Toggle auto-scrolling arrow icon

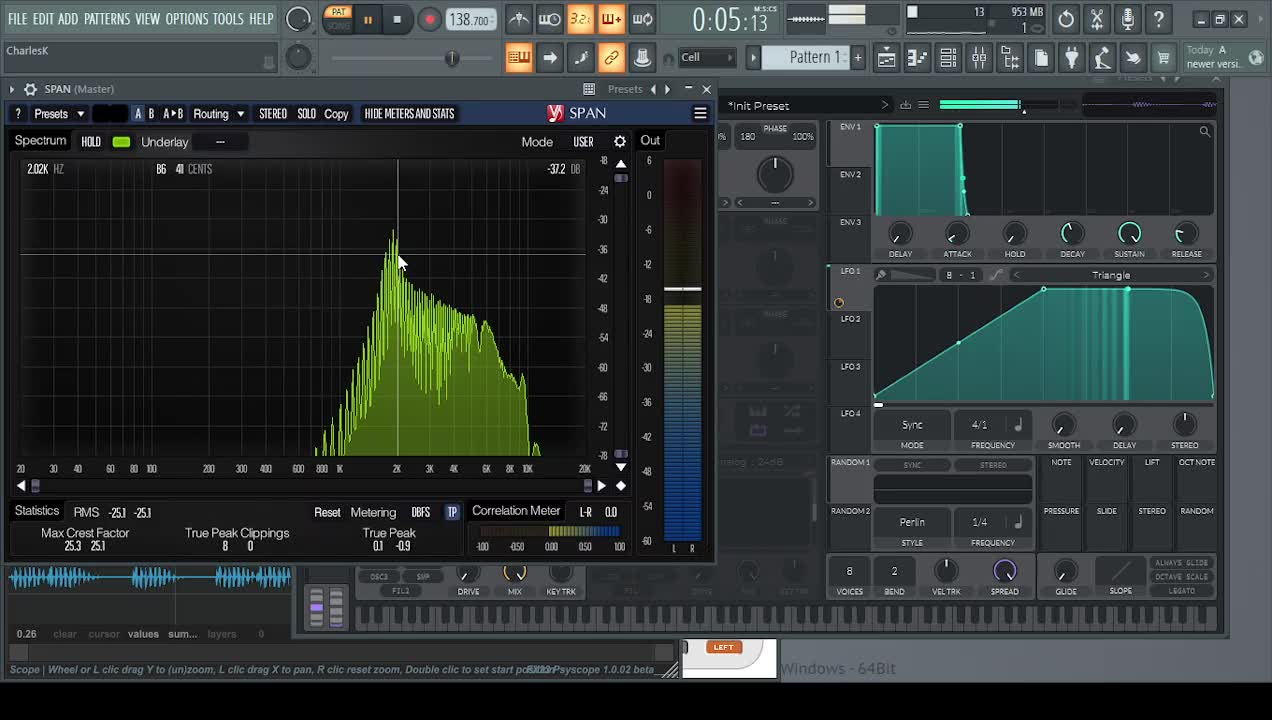pos(550,57)
